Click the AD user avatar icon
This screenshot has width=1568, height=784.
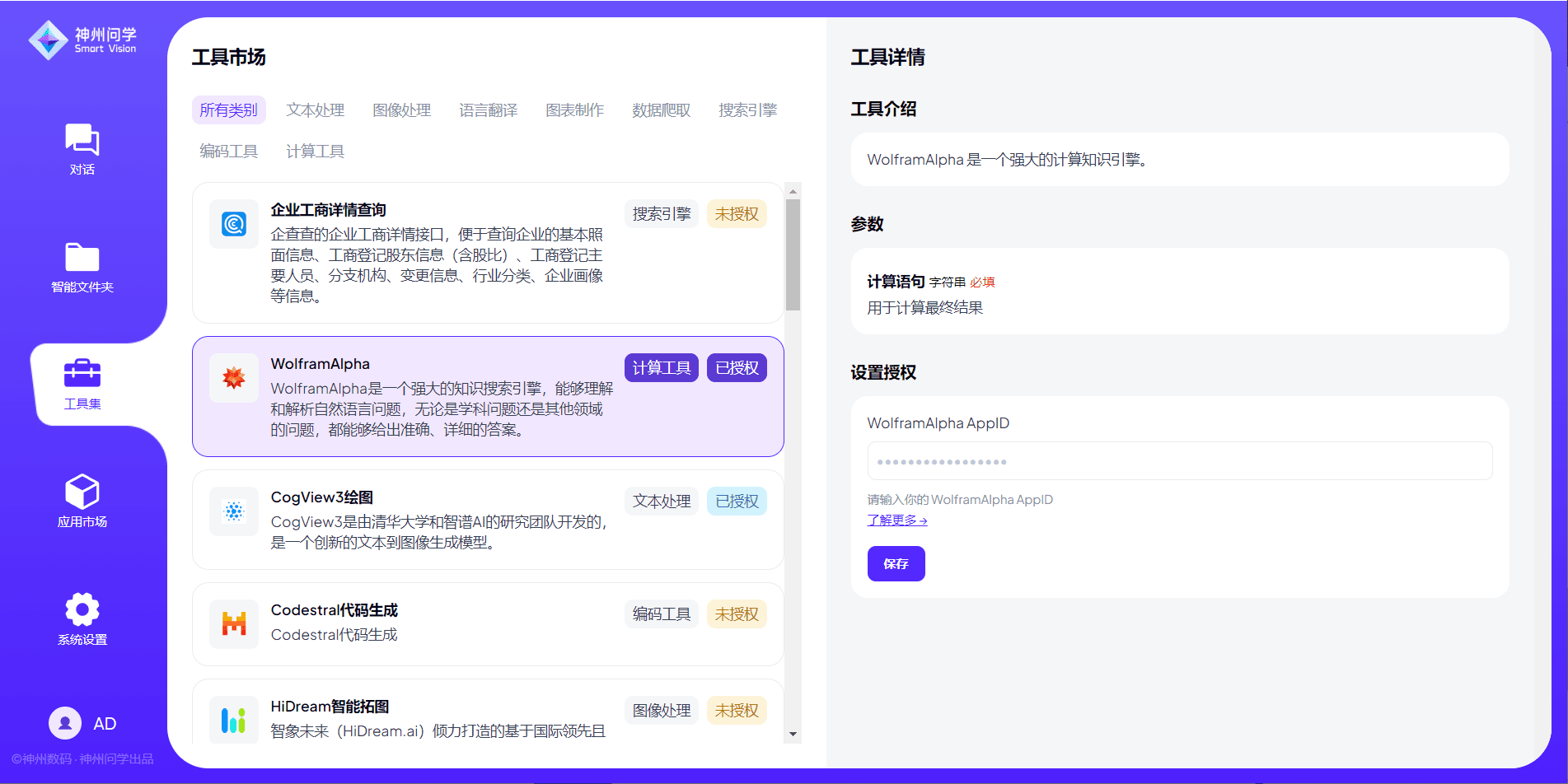[x=65, y=723]
